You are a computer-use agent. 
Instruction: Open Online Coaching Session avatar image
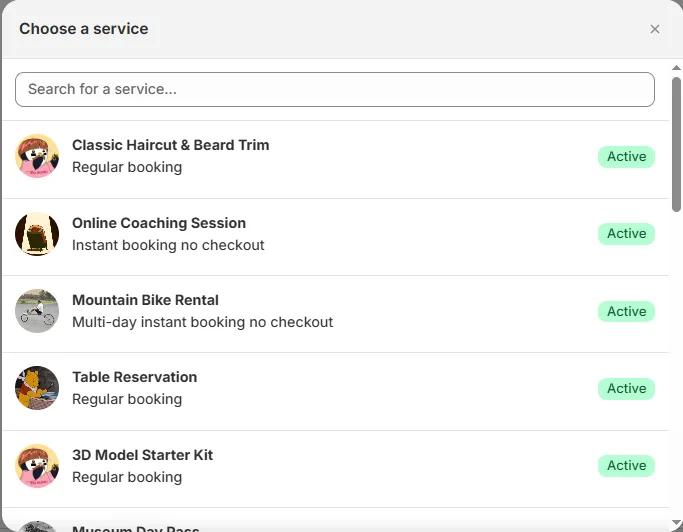tap(37, 234)
